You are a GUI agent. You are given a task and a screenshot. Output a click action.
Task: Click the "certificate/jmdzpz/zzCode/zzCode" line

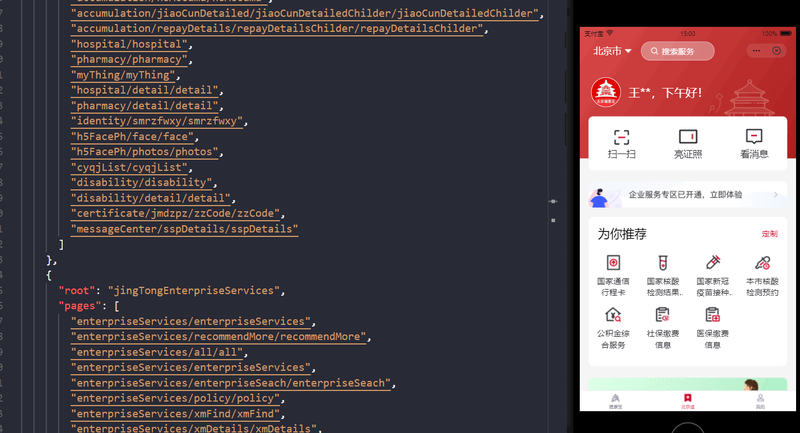pos(178,214)
